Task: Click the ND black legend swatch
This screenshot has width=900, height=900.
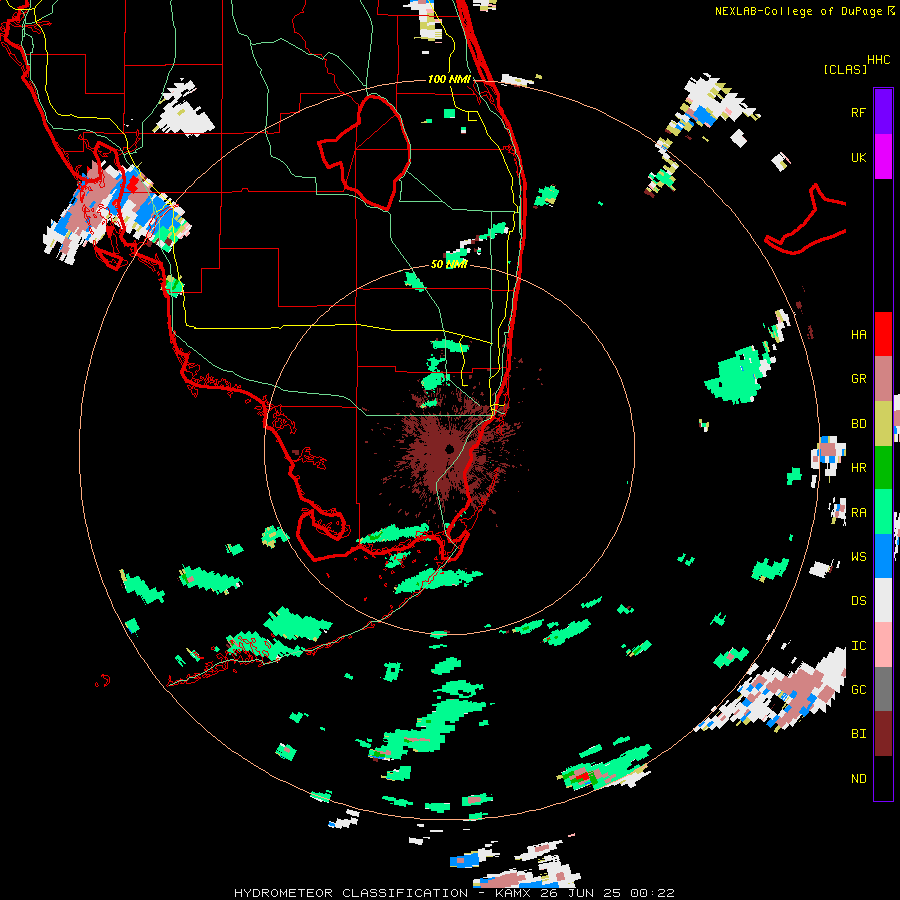Action: click(883, 778)
